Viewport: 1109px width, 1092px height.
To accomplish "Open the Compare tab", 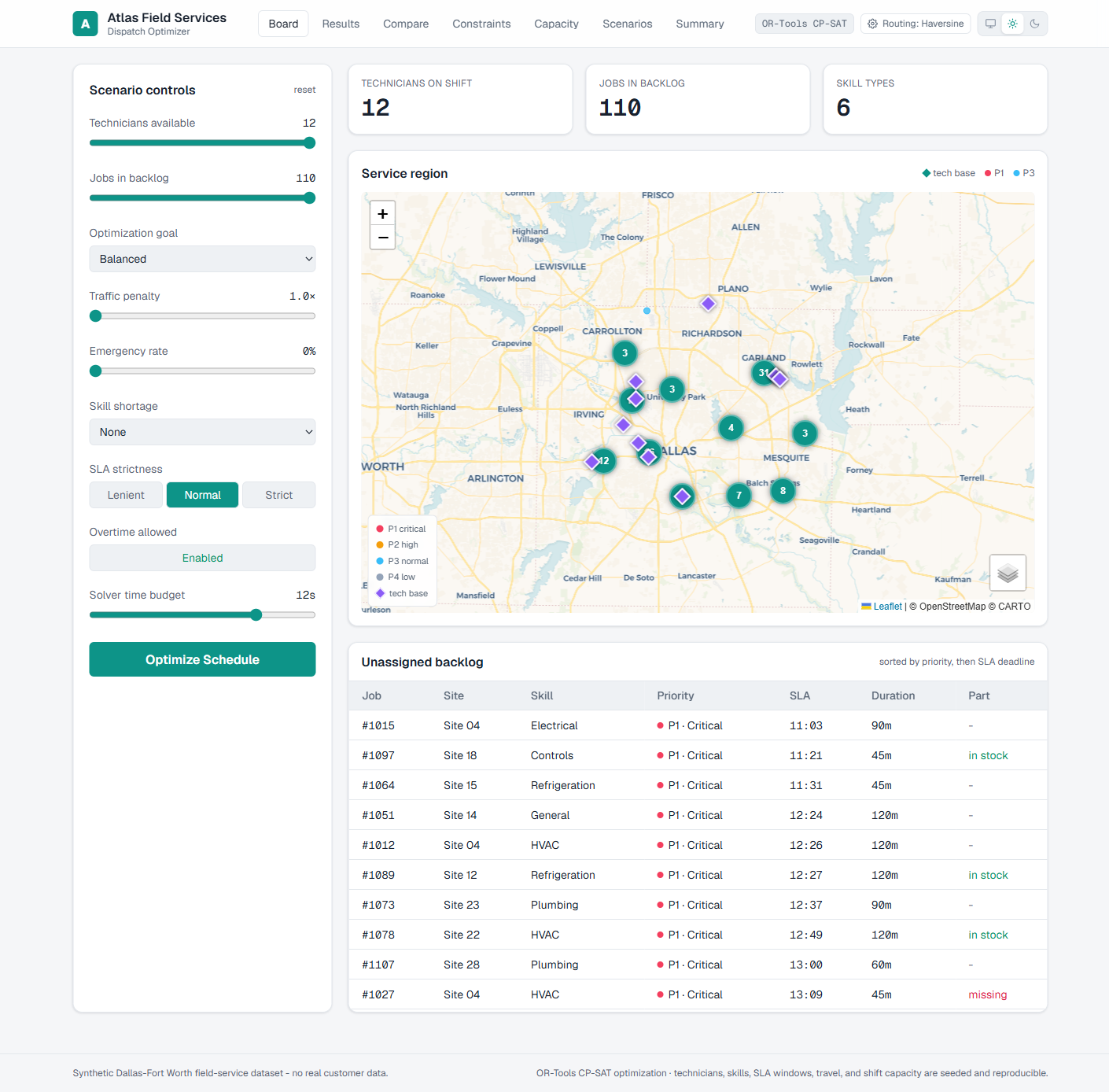I will tap(406, 24).
